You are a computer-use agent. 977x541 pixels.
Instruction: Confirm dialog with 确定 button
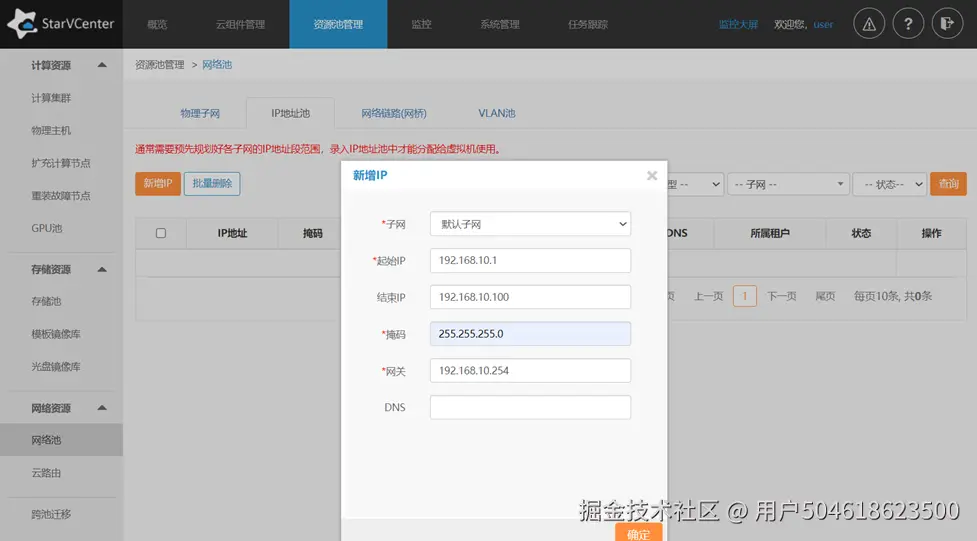click(639, 533)
